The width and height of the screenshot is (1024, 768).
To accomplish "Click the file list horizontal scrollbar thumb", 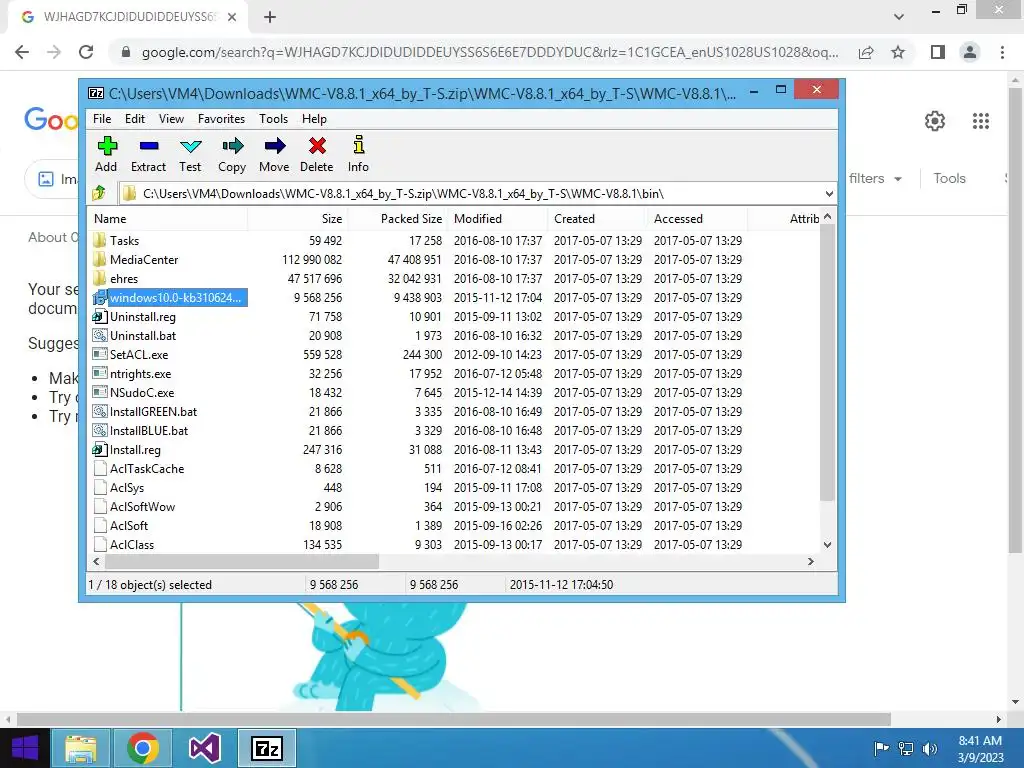I will (242, 562).
